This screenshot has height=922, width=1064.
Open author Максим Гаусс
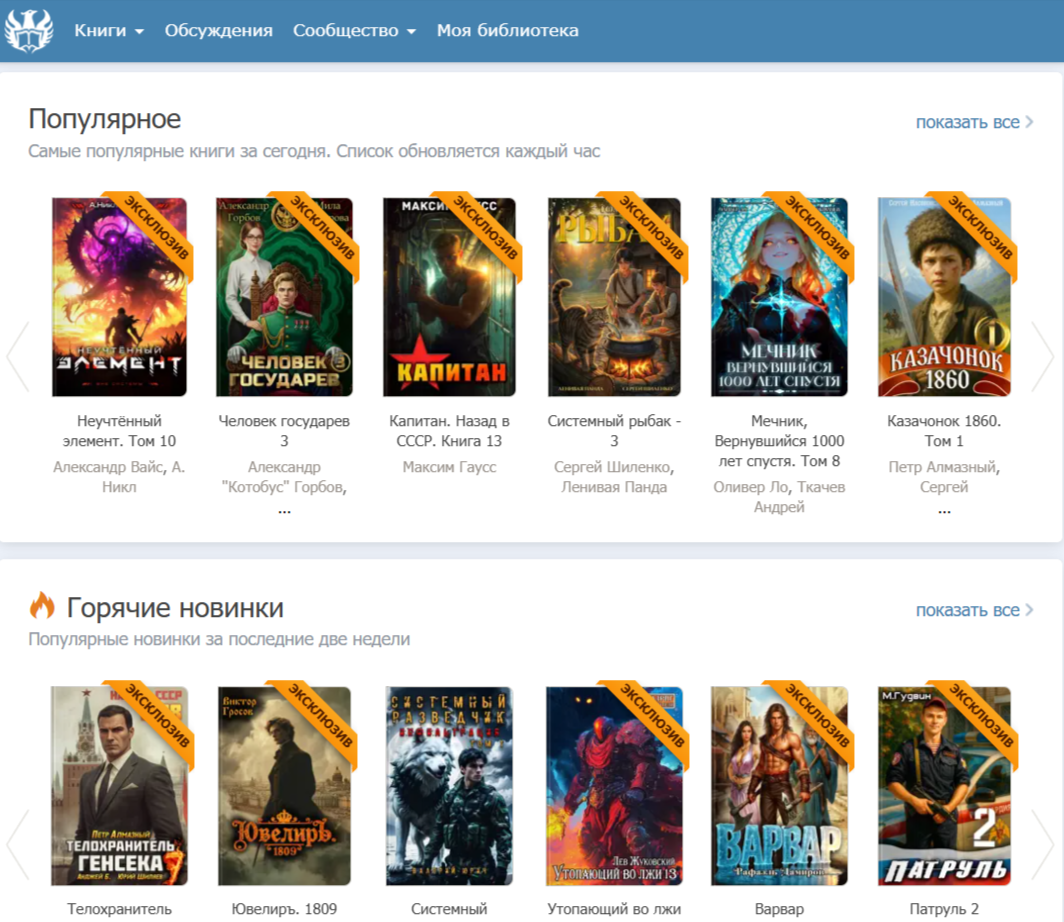(x=449, y=467)
